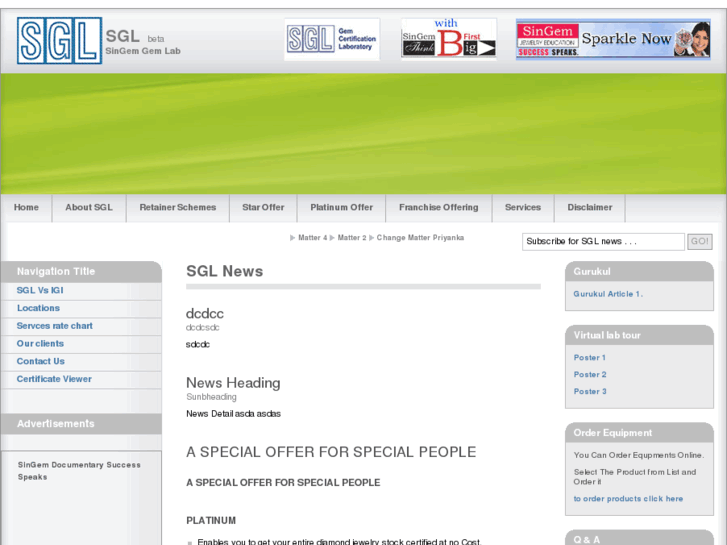The height and width of the screenshot is (545, 727).
Task: Click the GO! subscribe button
Action: pos(700,241)
